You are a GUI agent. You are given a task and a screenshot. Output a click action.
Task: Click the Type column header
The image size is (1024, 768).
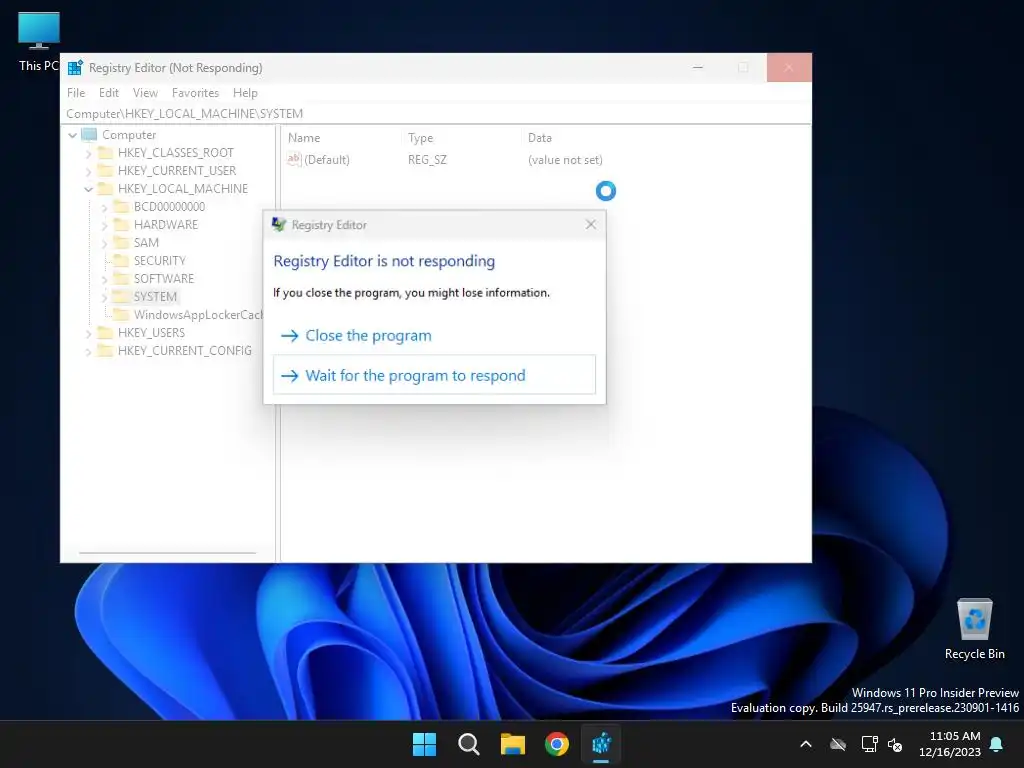click(x=421, y=138)
